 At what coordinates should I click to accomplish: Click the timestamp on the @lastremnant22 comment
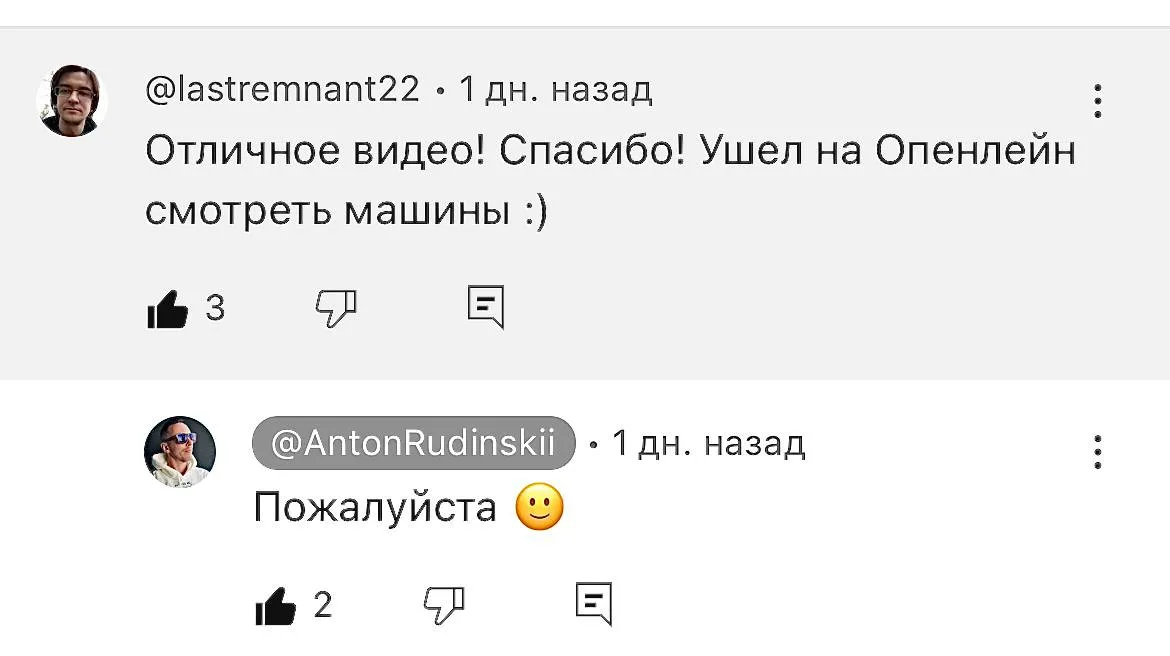(x=555, y=90)
